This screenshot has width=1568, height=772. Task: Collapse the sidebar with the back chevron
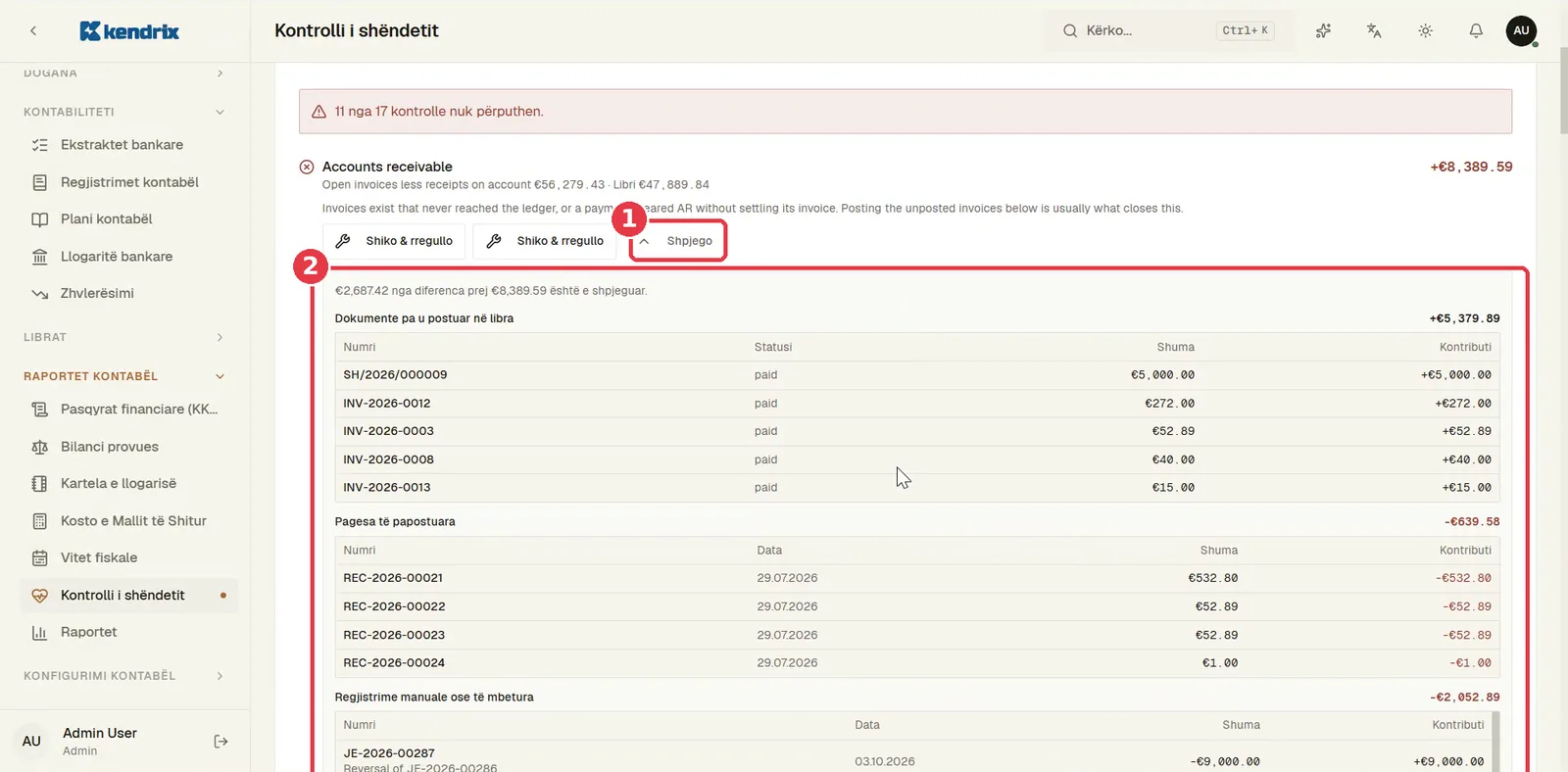(x=33, y=30)
